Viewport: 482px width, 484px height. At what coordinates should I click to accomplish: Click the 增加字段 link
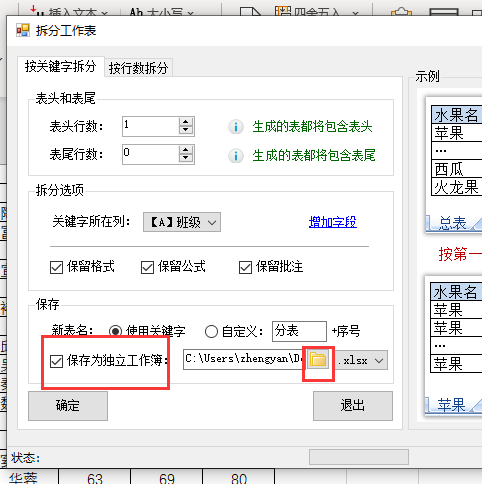[x=333, y=222]
